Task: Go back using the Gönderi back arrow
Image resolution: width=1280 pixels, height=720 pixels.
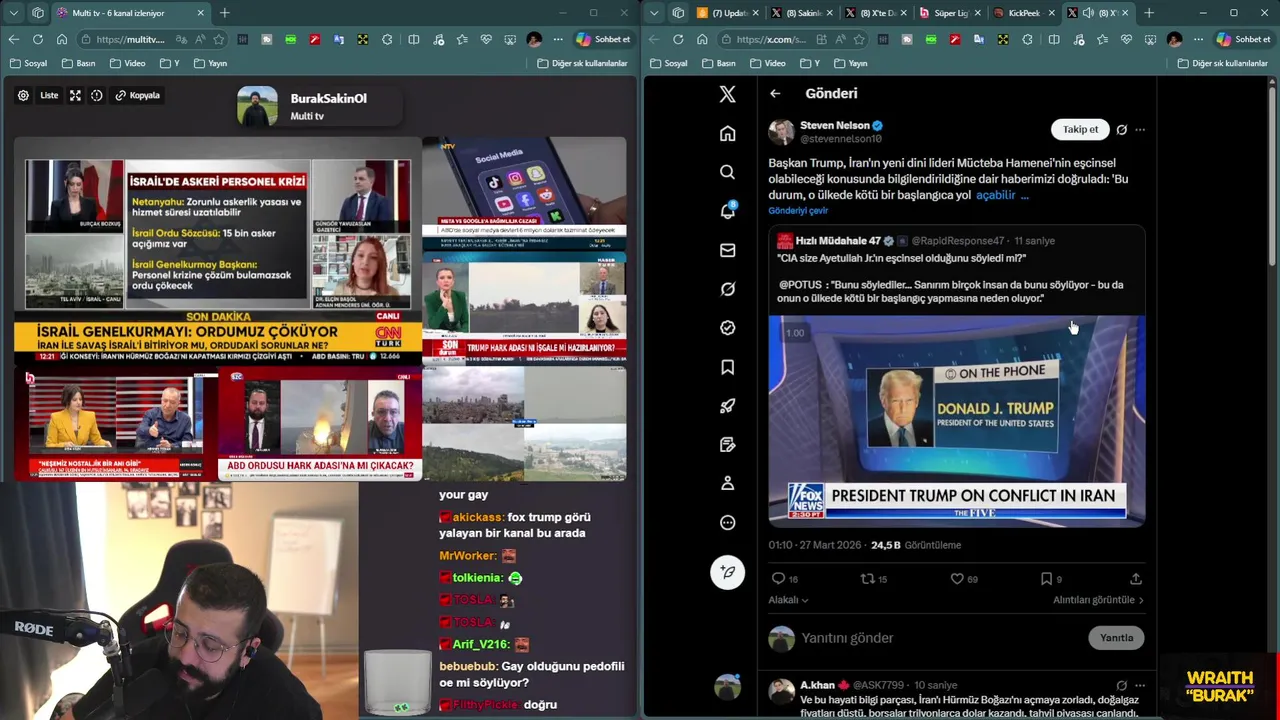Action: [x=775, y=93]
